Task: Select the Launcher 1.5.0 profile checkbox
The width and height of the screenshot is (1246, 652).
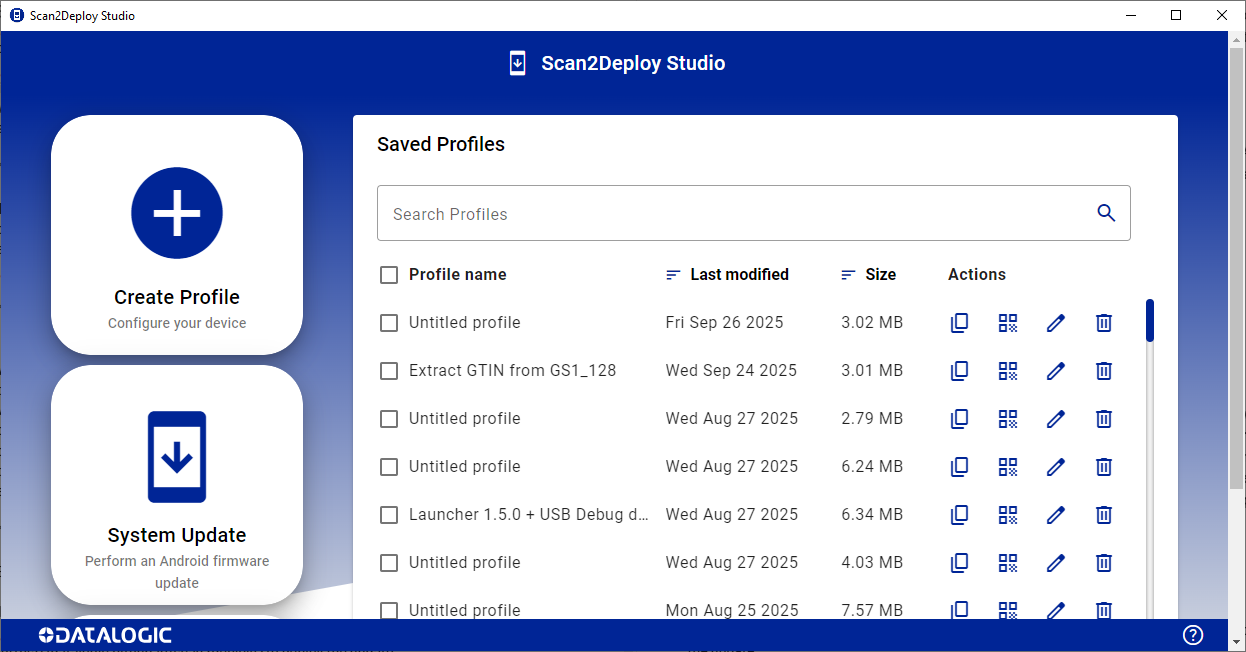Action: (389, 515)
